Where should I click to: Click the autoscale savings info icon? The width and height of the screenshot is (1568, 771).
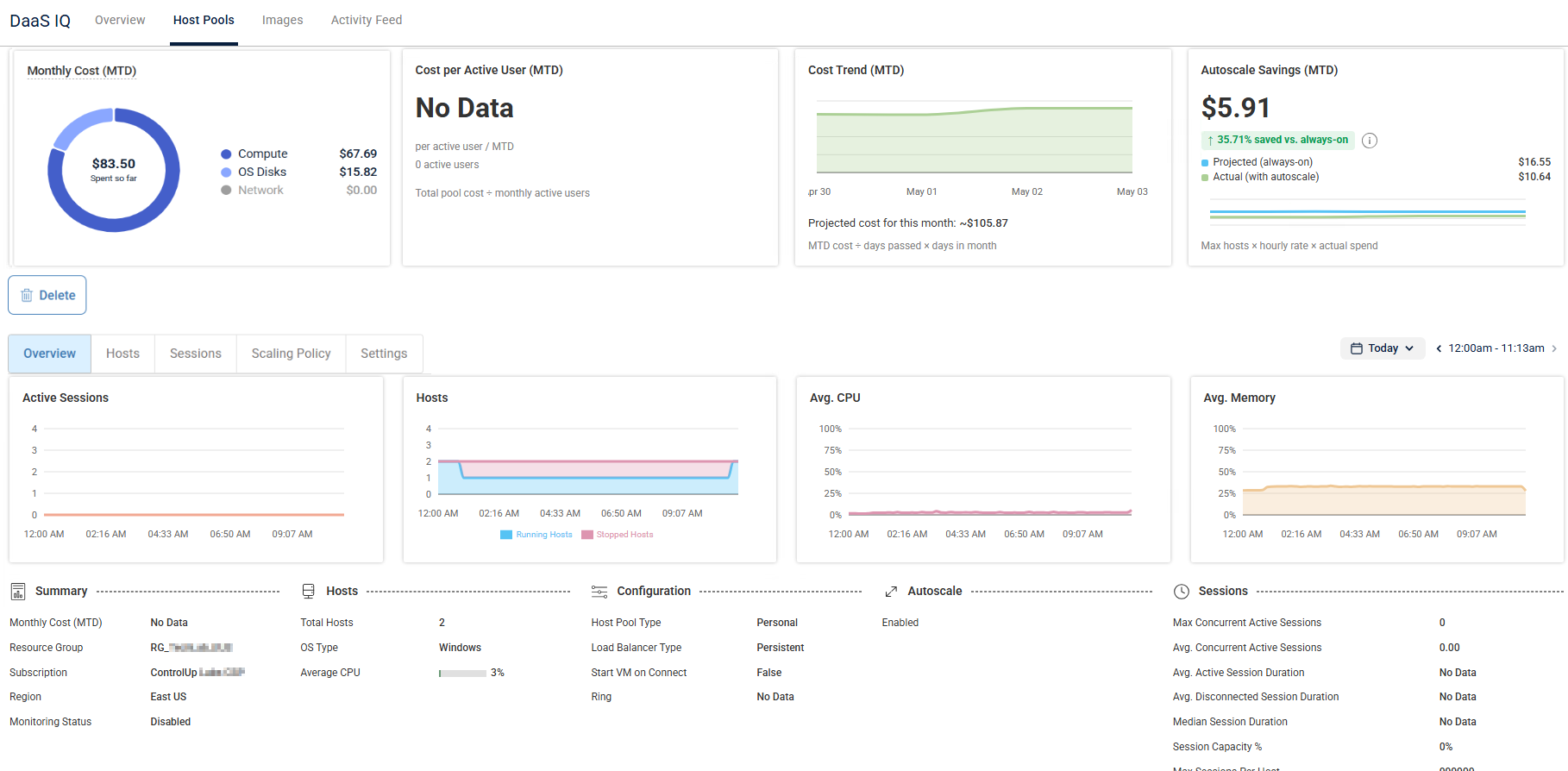(x=1370, y=141)
